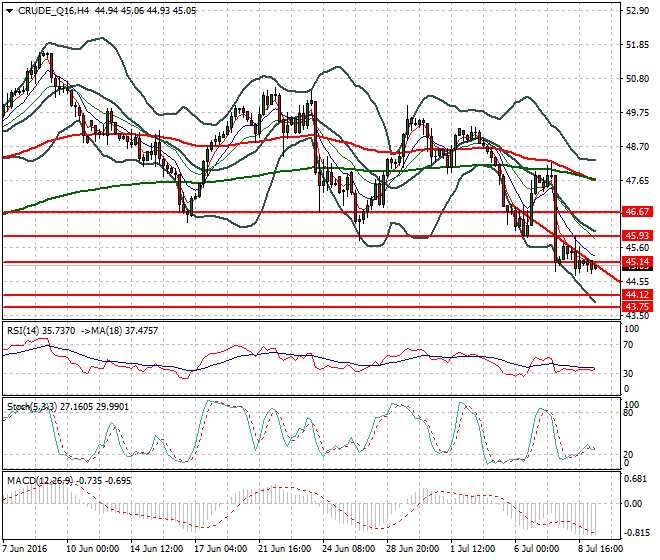Click the 17 Jun 04:00 time label

click(221, 549)
